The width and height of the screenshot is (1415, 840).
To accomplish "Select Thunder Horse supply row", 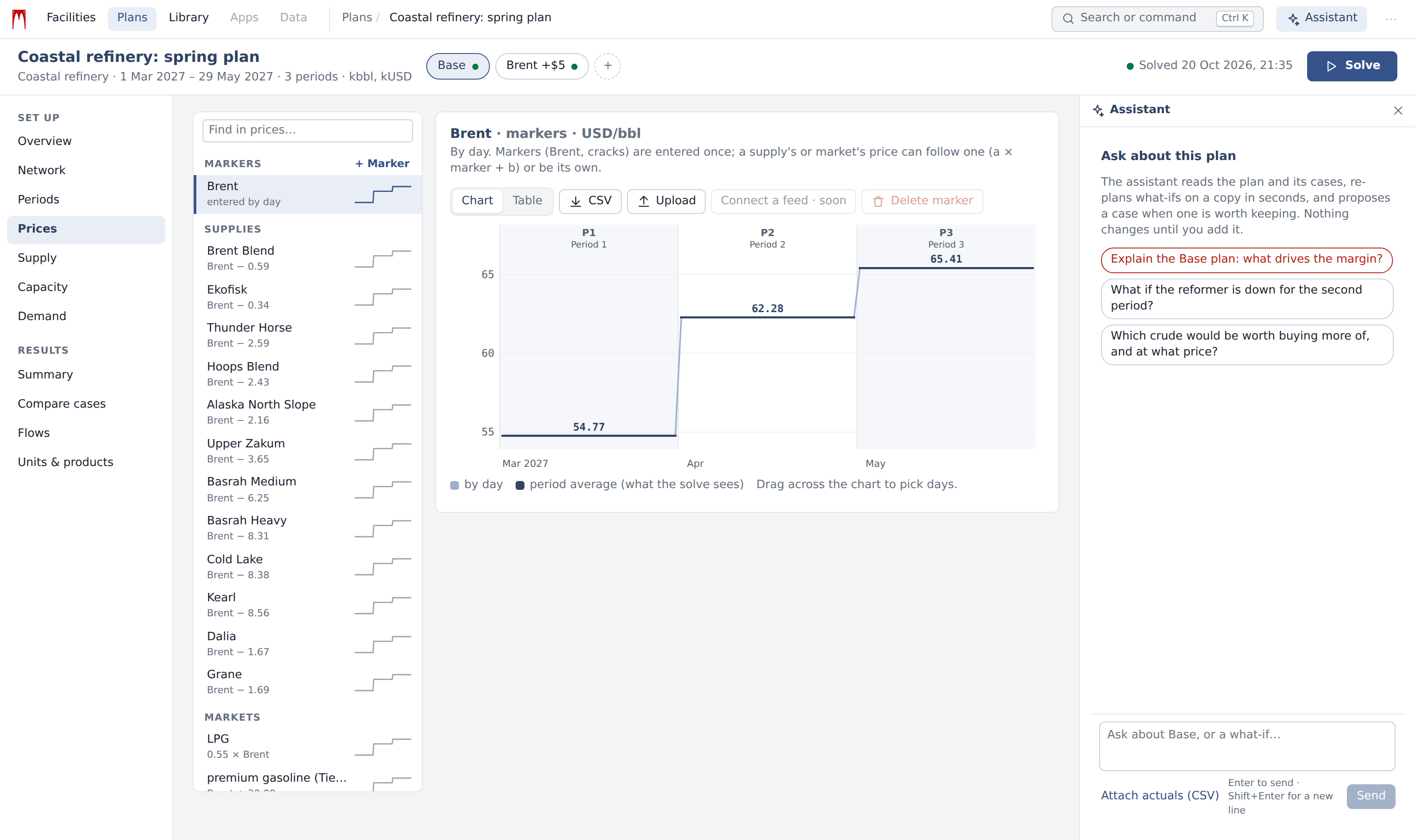I will [308, 335].
